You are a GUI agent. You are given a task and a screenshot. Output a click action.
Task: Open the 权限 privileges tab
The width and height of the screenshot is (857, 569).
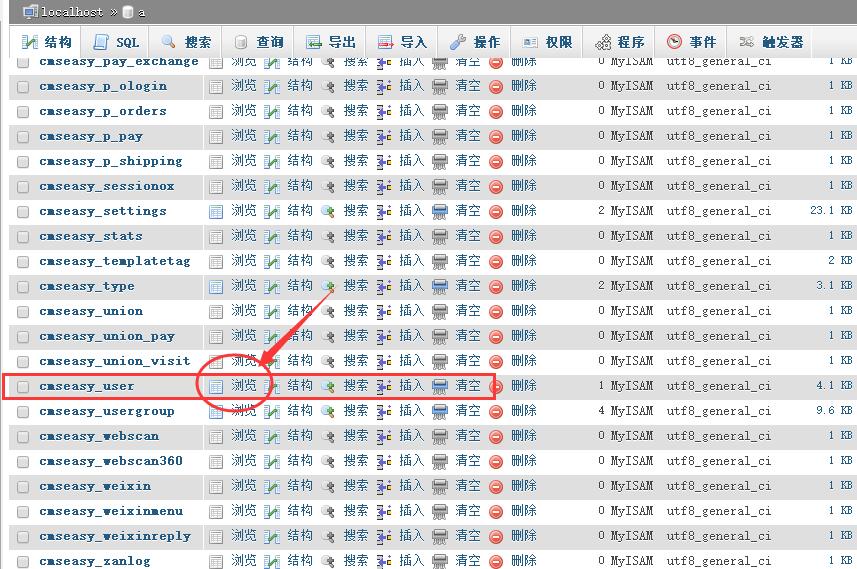547,42
